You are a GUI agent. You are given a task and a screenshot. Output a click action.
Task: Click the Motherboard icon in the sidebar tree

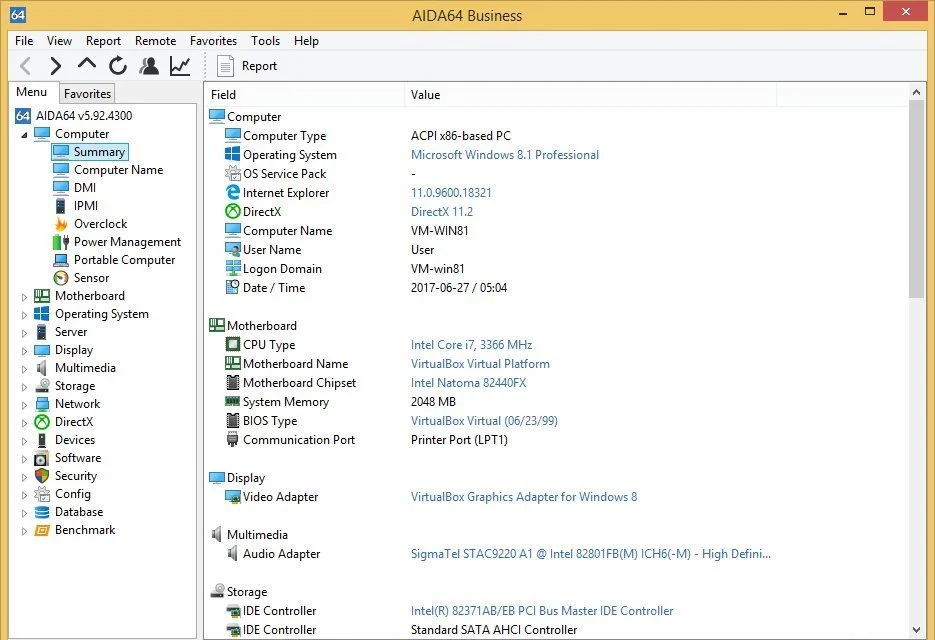pos(42,296)
